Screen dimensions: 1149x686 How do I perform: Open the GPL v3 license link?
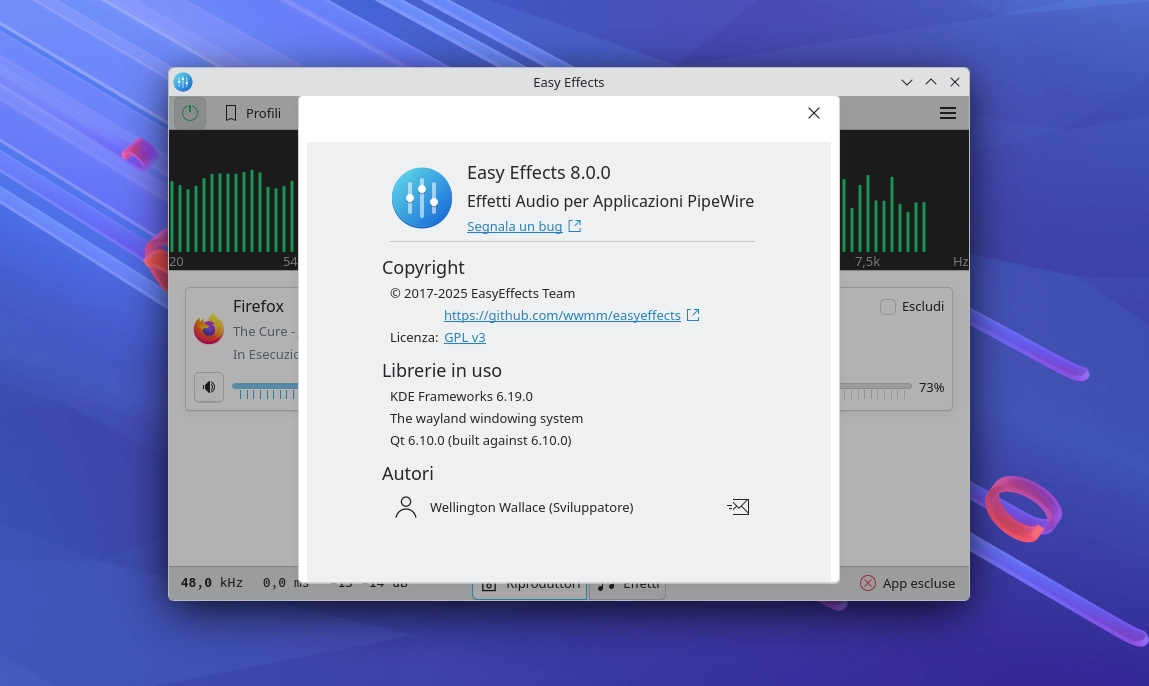point(464,337)
